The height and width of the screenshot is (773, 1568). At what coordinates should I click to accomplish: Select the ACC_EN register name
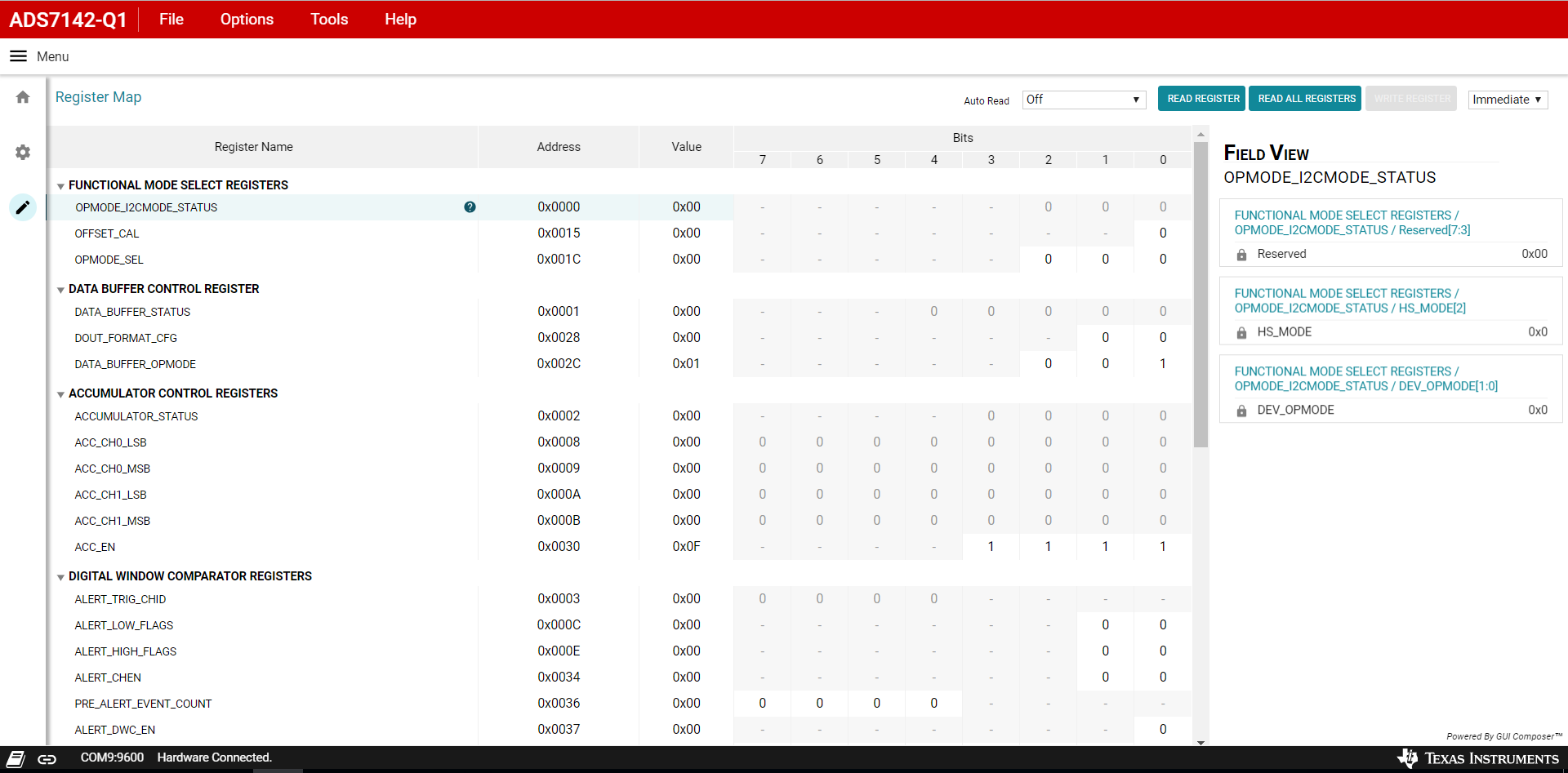pyautogui.click(x=95, y=547)
